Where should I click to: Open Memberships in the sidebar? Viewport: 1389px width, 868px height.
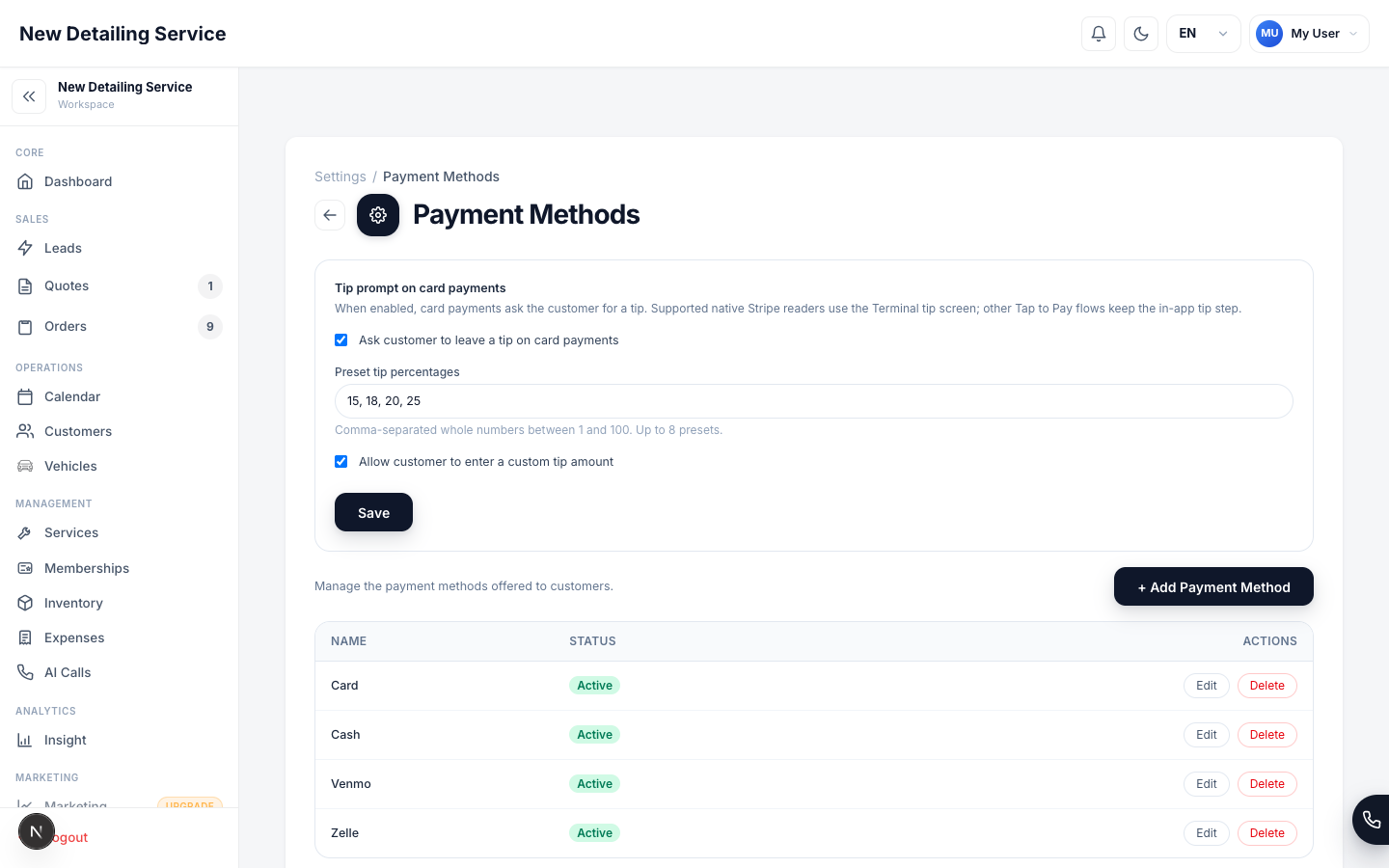(120, 568)
